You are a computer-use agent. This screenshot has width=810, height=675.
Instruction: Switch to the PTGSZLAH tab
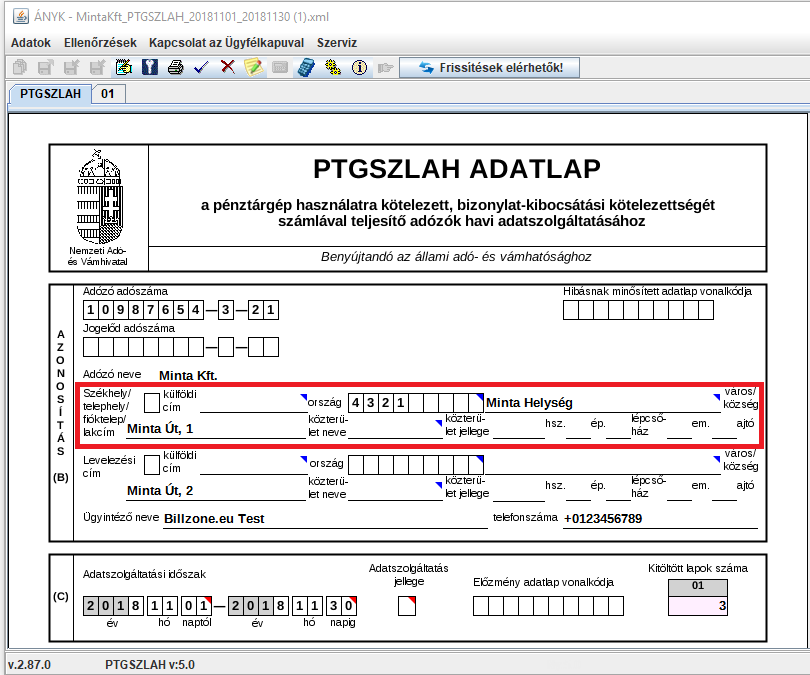coord(50,94)
